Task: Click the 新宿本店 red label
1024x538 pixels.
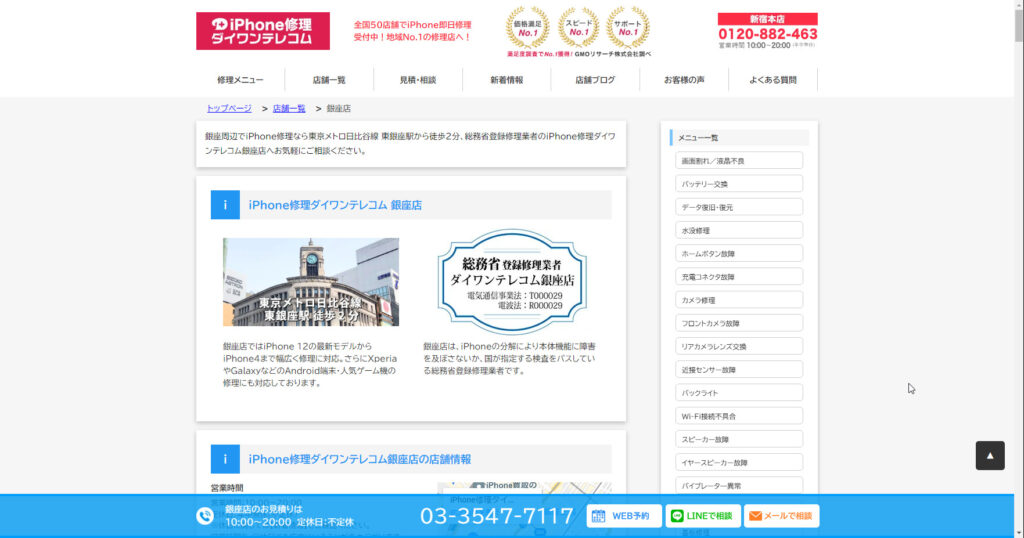Action: pos(767,19)
